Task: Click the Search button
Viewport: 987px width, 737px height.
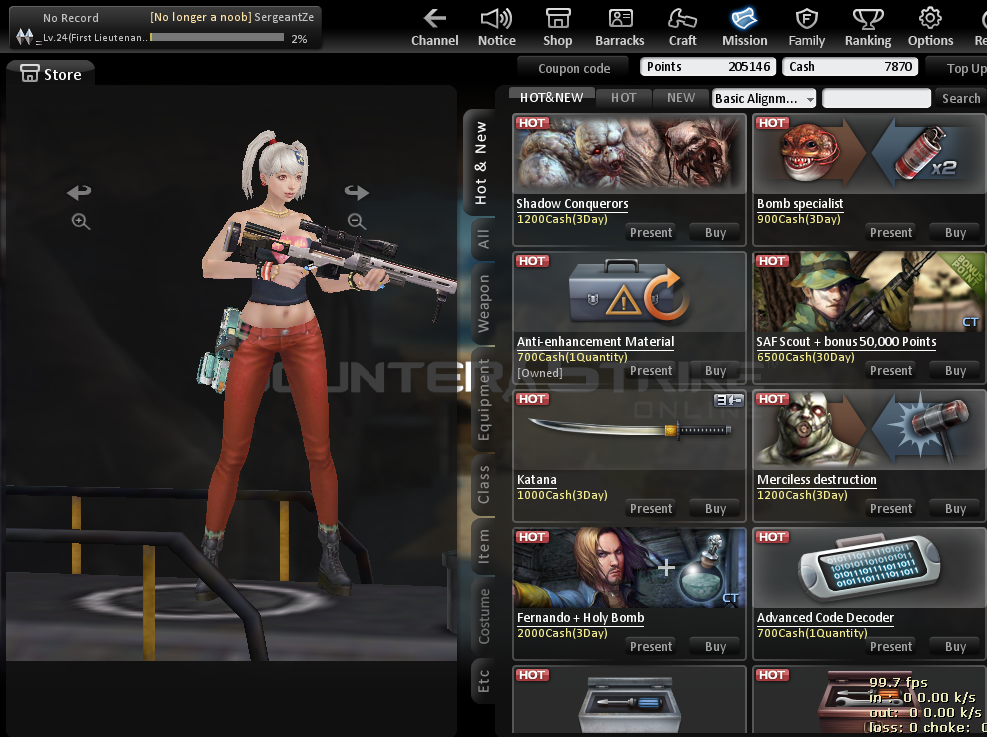Action: pos(961,98)
